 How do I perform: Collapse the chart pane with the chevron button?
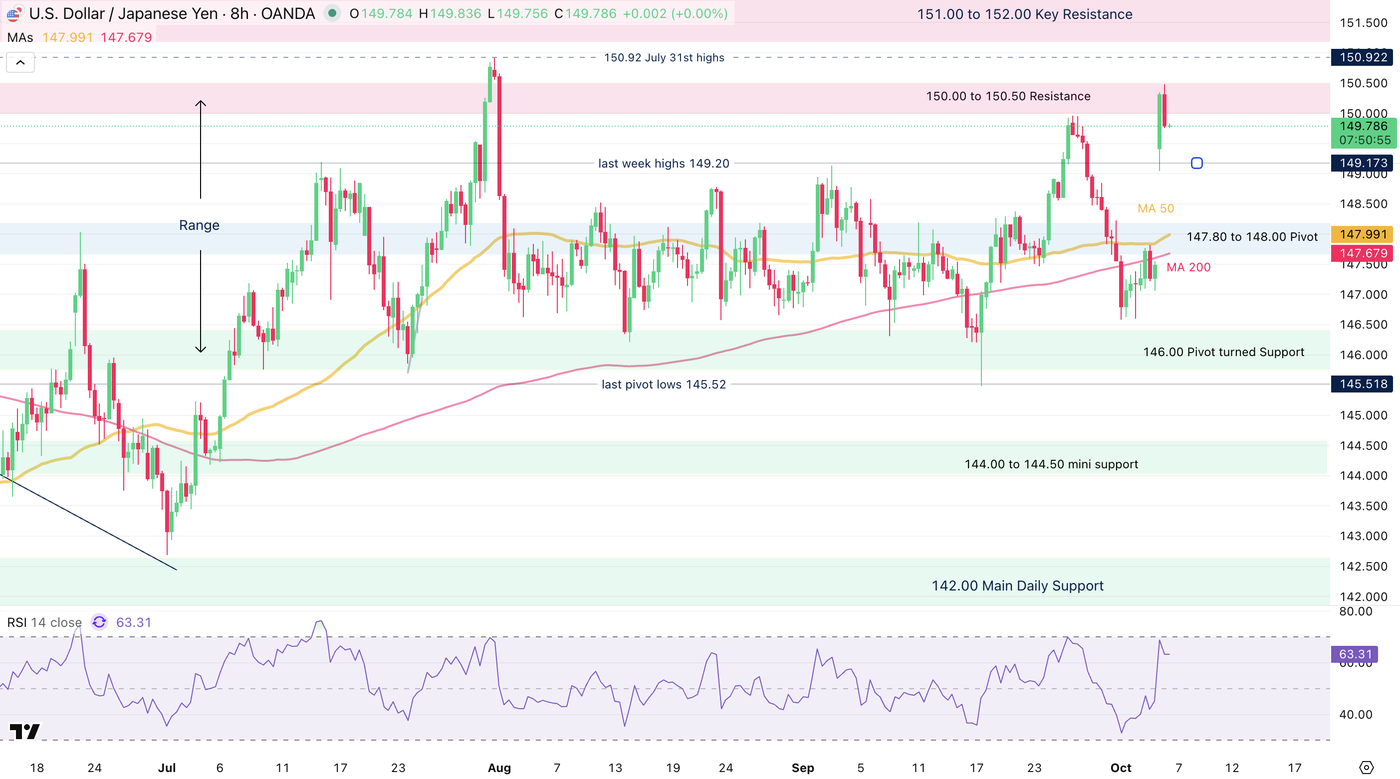[x=20, y=61]
